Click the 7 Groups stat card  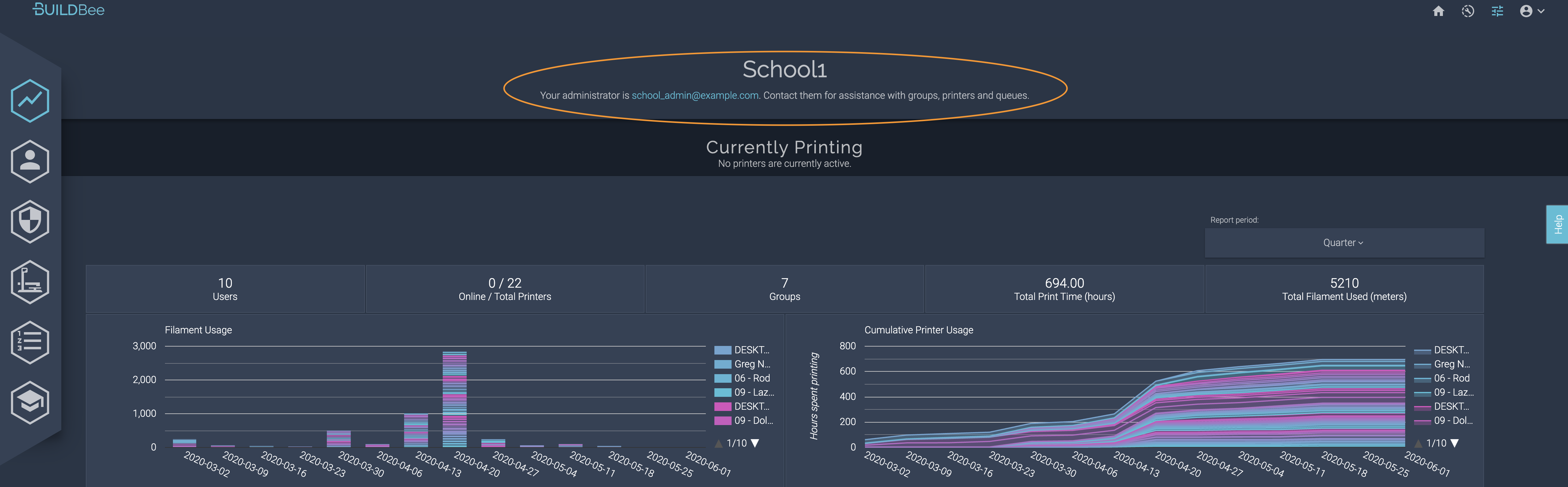pyautogui.click(x=785, y=289)
